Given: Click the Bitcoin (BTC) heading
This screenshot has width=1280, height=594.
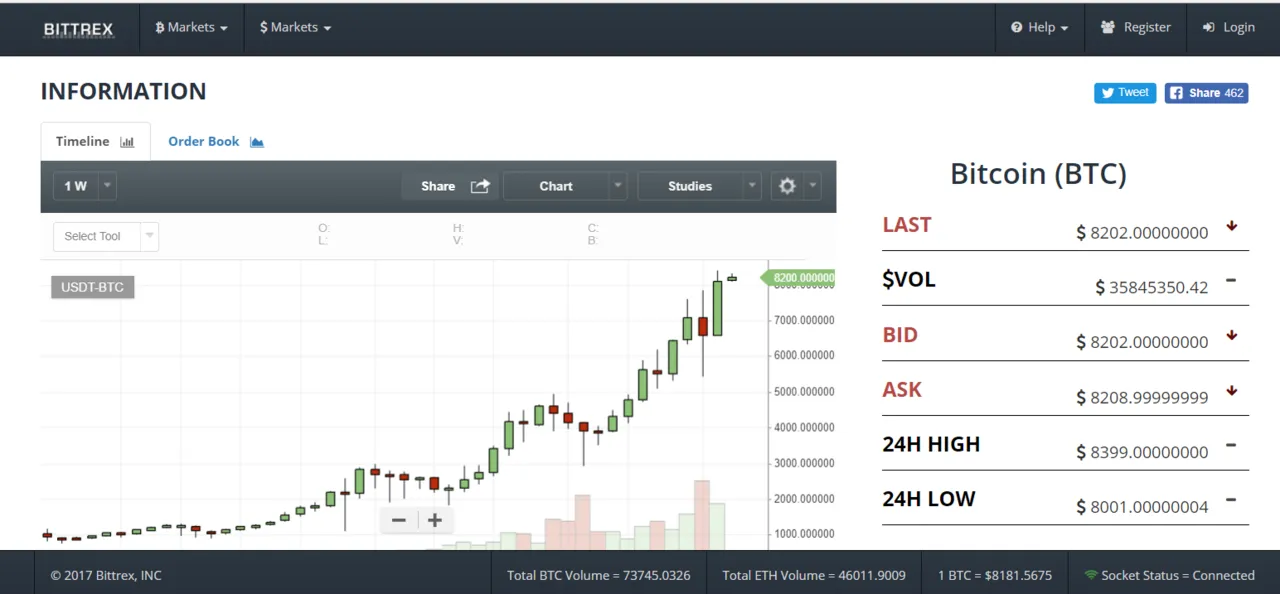Looking at the screenshot, I should 1038,174.
